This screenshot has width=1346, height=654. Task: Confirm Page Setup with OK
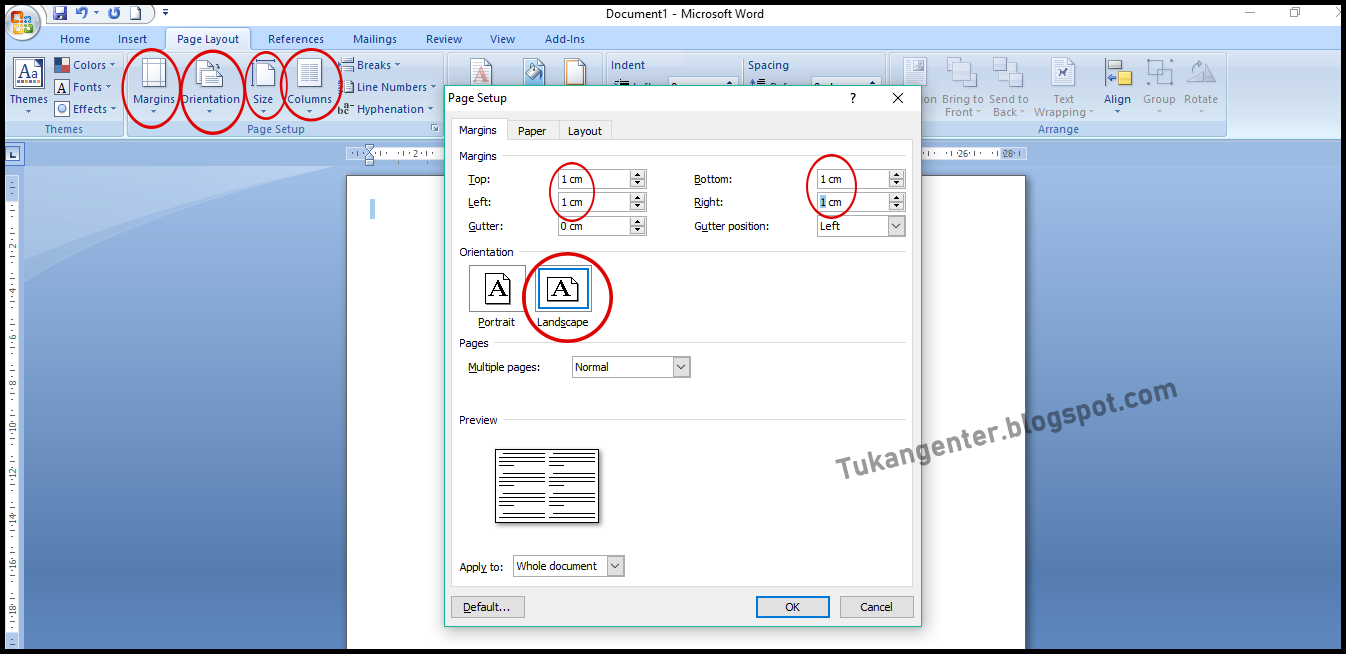coord(793,607)
